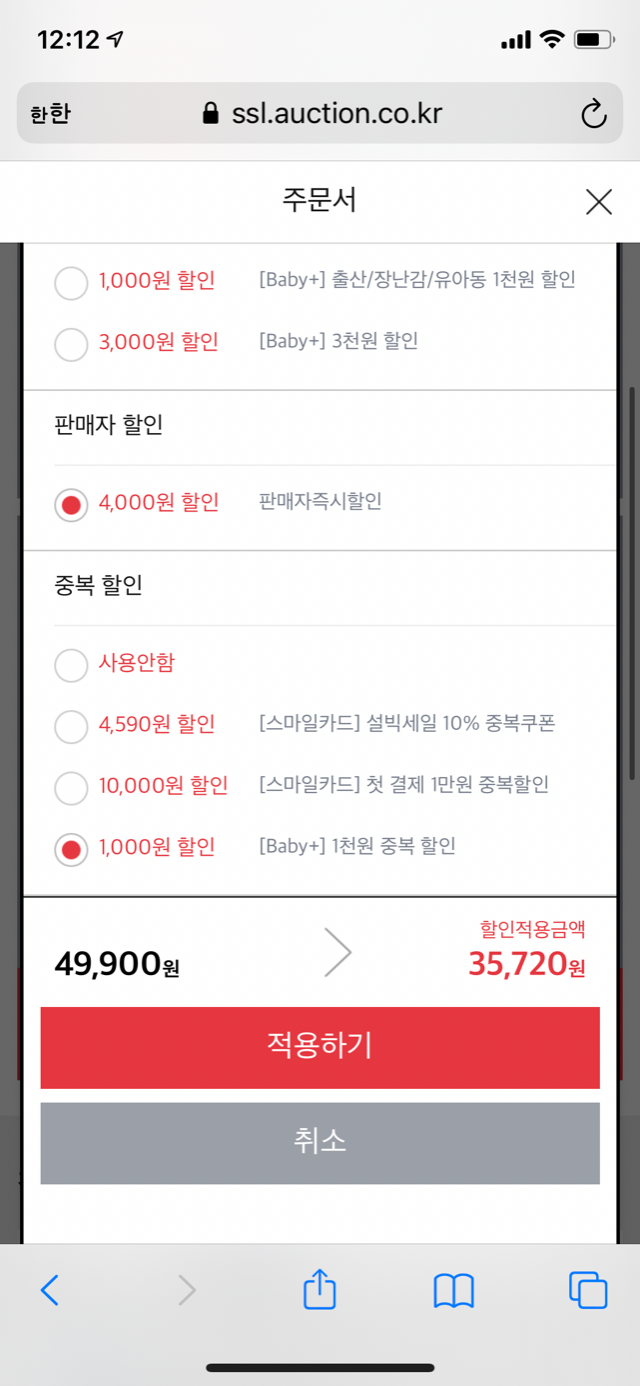Close the 주문서 panel with X

pyautogui.click(x=599, y=203)
